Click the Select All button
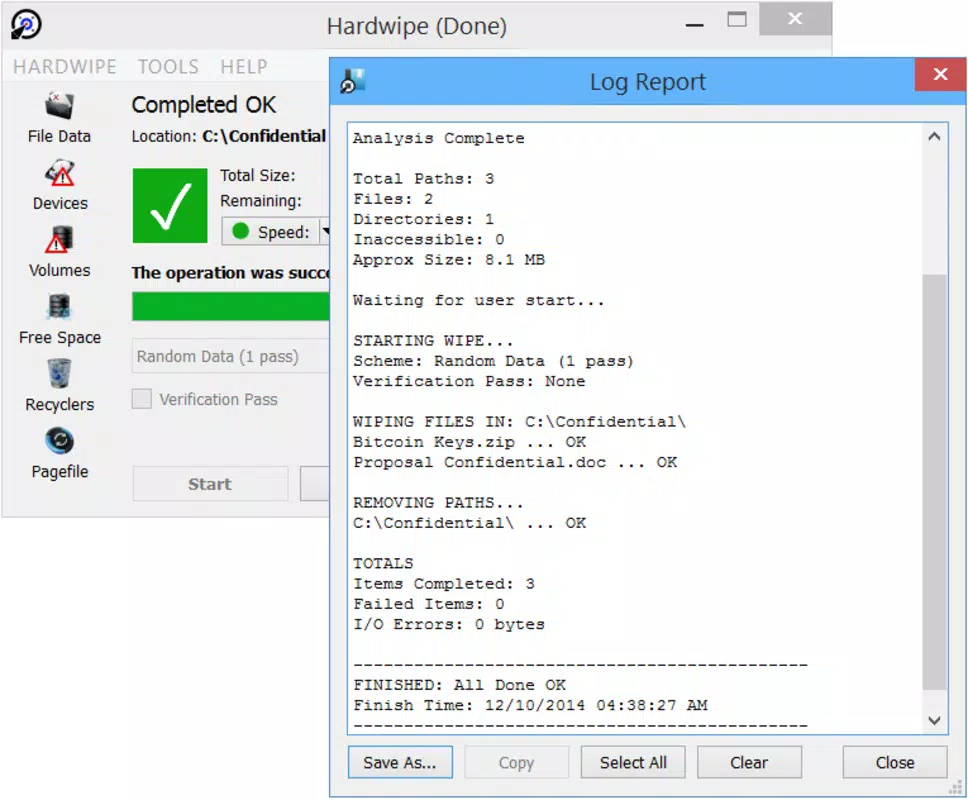 633,762
